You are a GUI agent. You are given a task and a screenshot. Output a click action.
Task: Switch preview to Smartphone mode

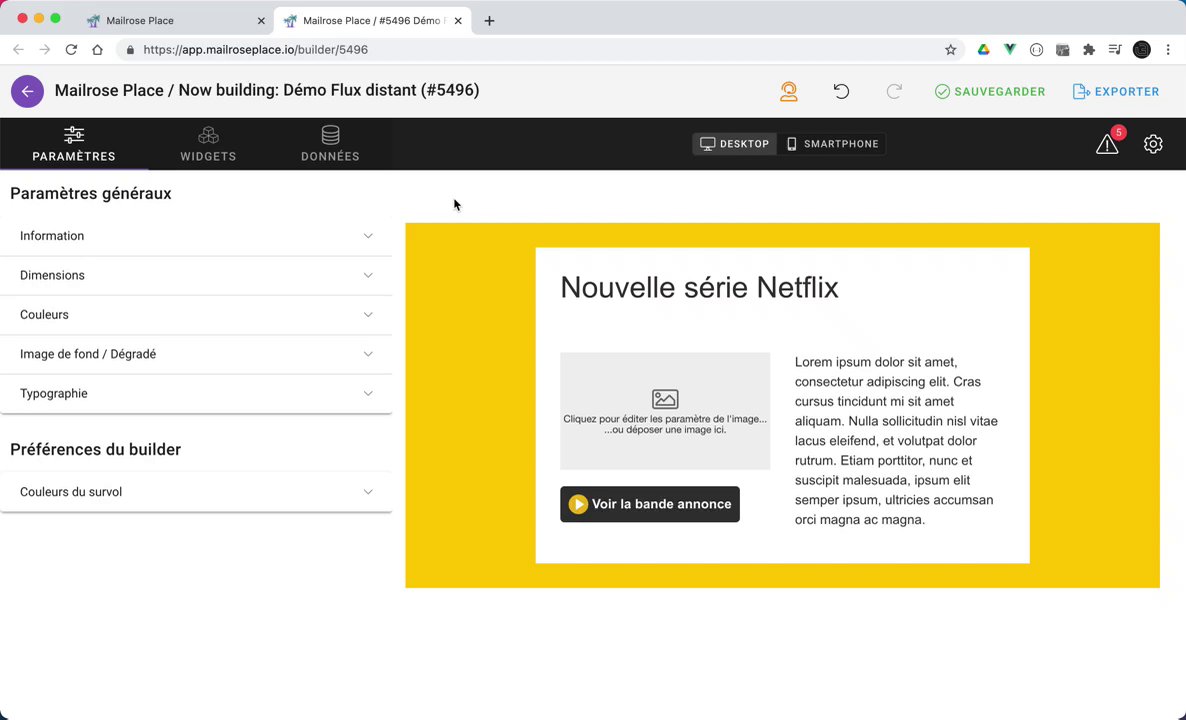coord(832,144)
